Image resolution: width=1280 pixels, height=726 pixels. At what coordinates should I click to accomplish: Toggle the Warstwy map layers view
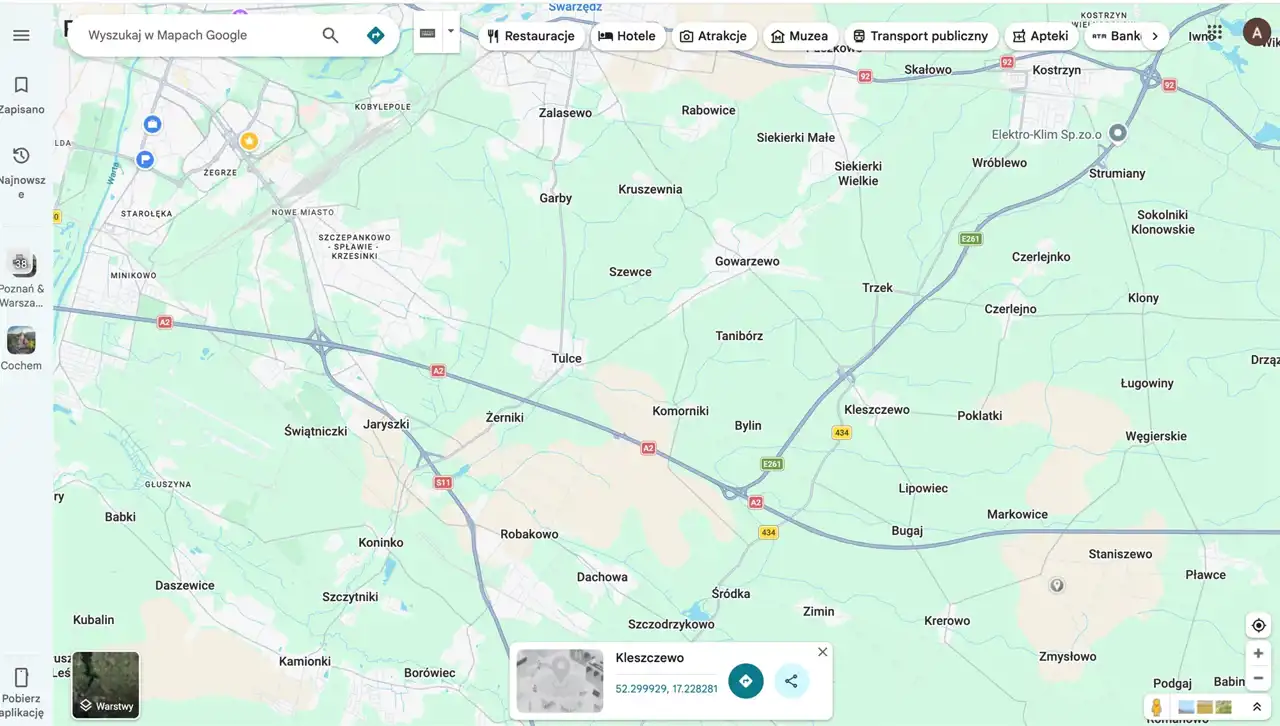(x=106, y=685)
